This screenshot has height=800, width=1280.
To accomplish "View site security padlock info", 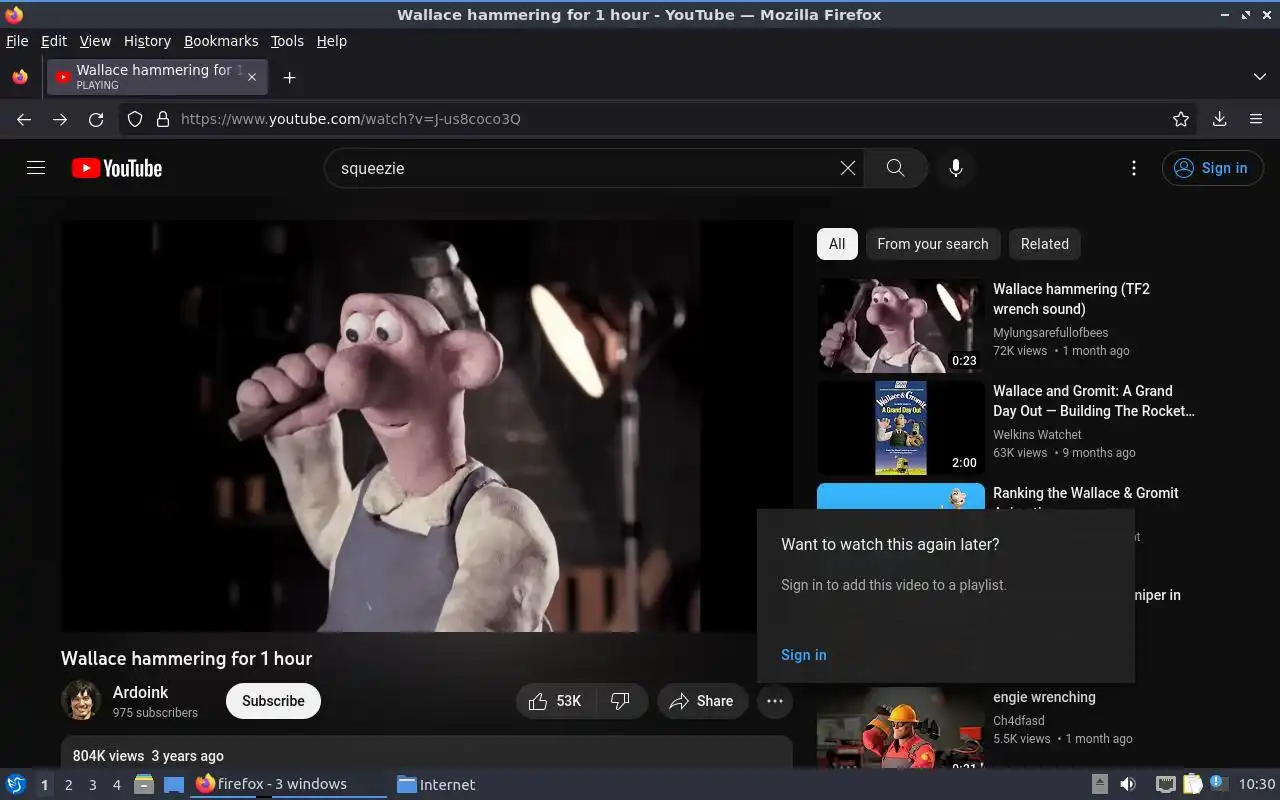I will [163, 119].
